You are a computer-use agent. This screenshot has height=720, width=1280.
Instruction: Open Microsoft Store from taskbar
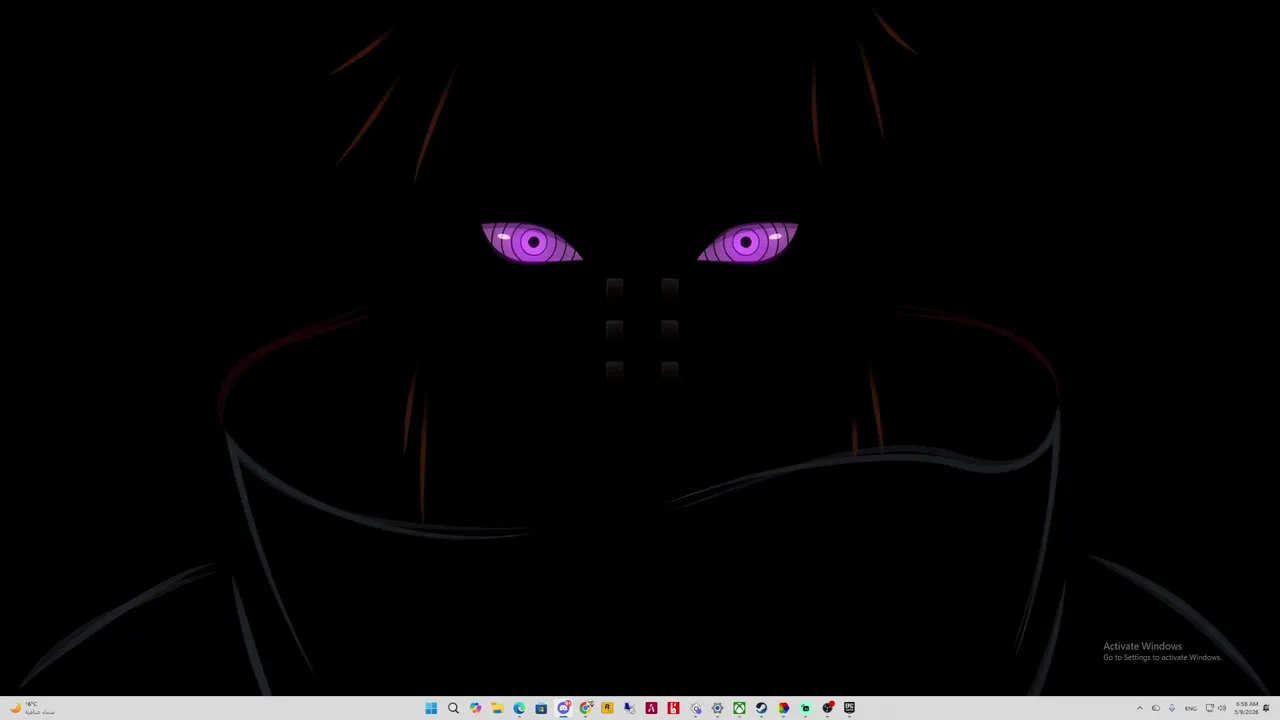point(541,708)
